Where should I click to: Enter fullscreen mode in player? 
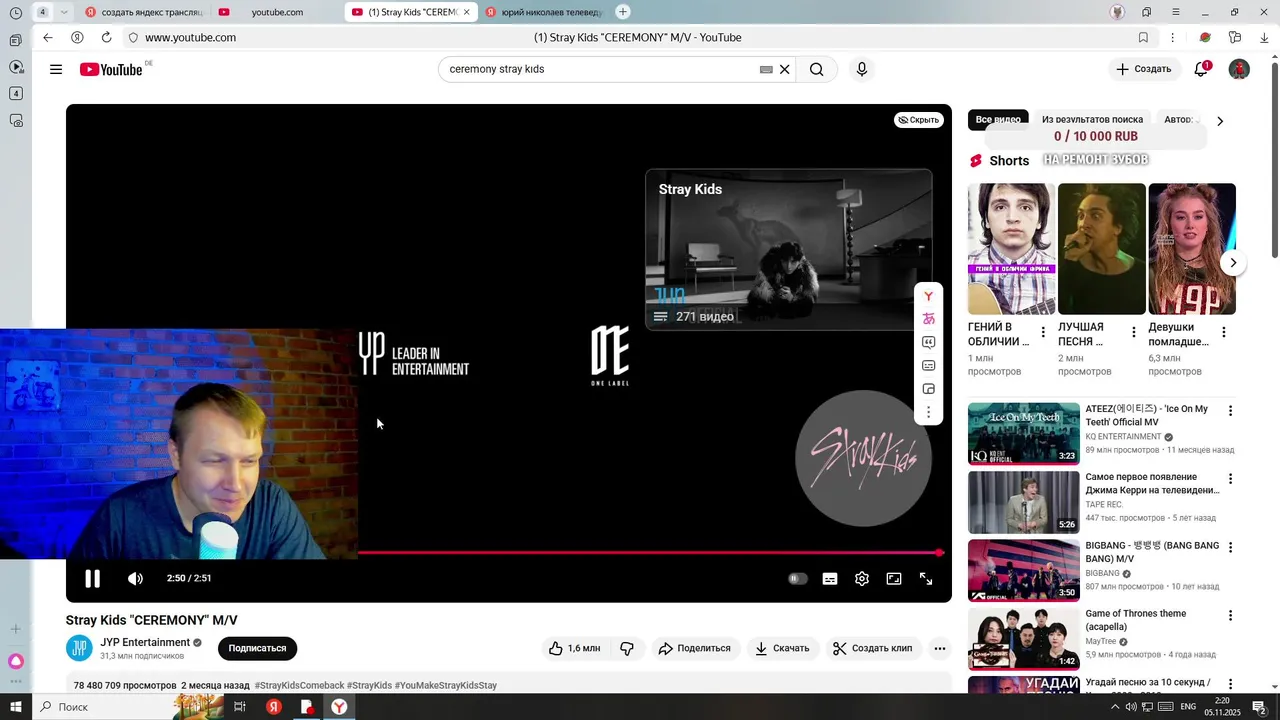[x=926, y=578]
